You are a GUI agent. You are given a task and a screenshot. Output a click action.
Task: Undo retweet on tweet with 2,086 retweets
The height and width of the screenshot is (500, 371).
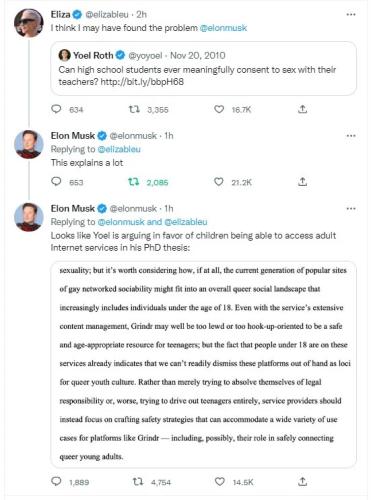coord(134,182)
